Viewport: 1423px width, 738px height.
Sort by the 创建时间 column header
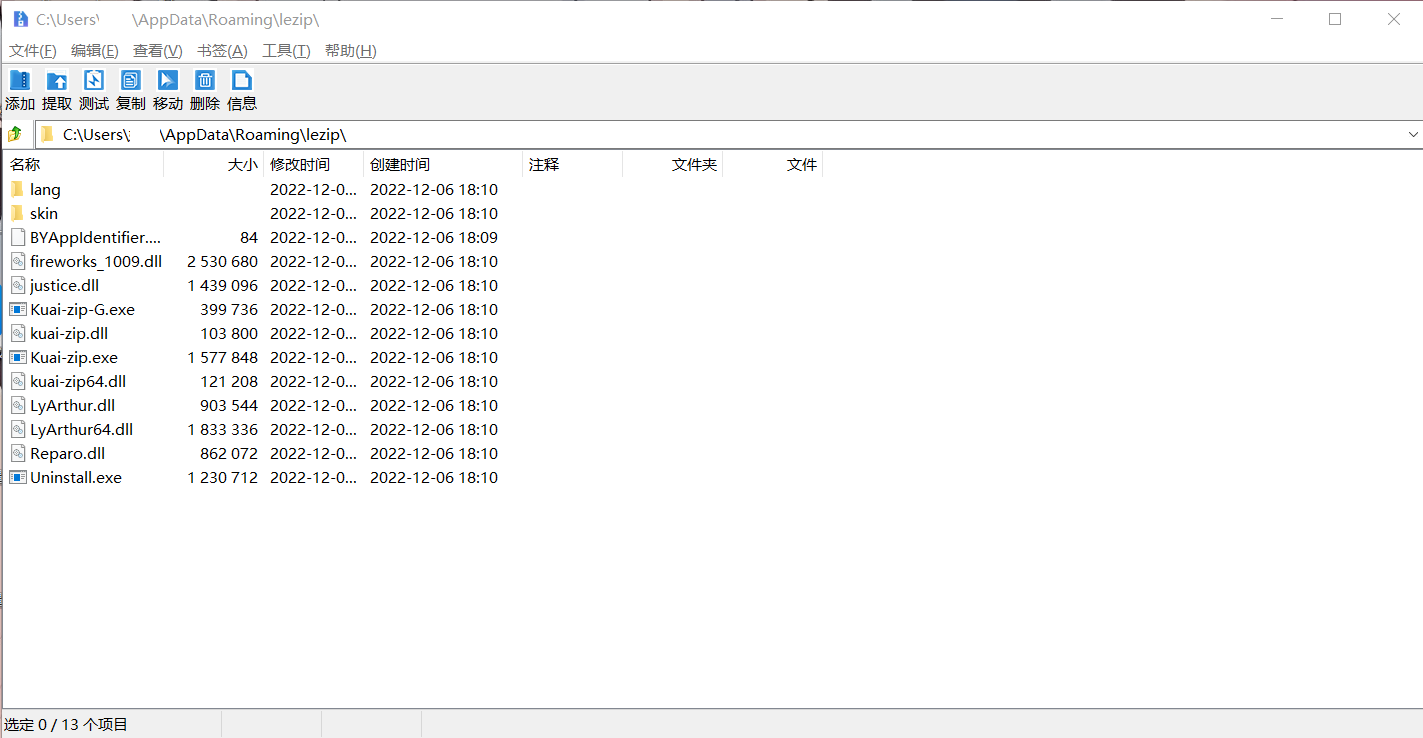tap(443, 165)
